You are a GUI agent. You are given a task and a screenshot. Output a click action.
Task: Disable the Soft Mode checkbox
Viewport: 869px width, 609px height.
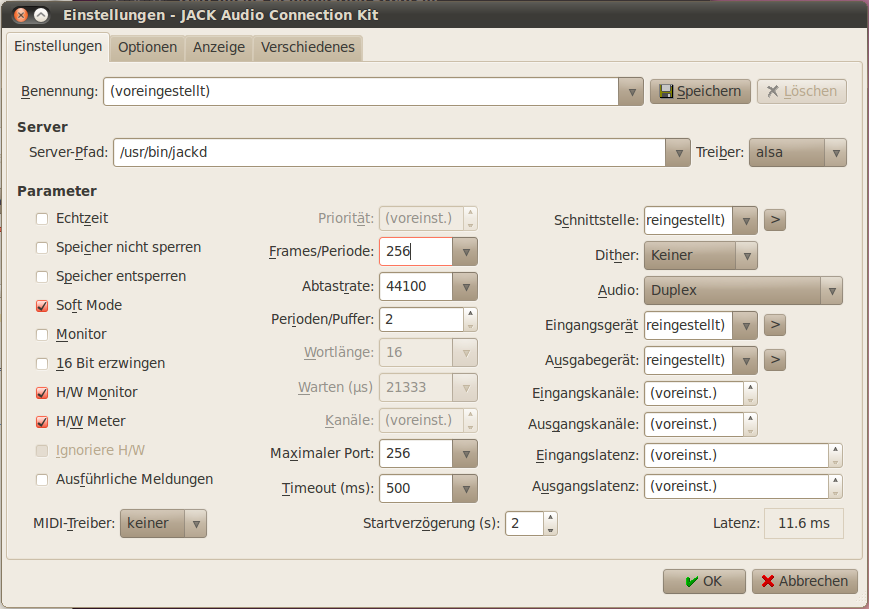coord(42,305)
